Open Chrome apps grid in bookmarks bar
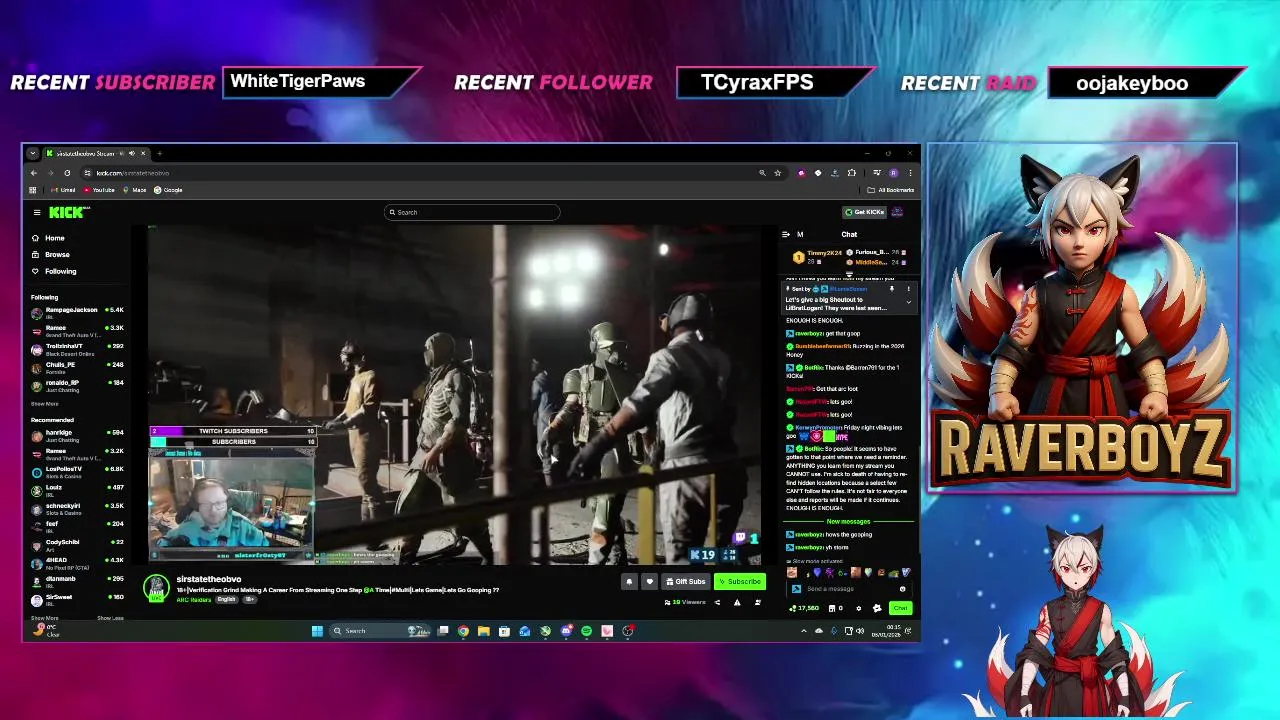 pyautogui.click(x=33, y=190)
